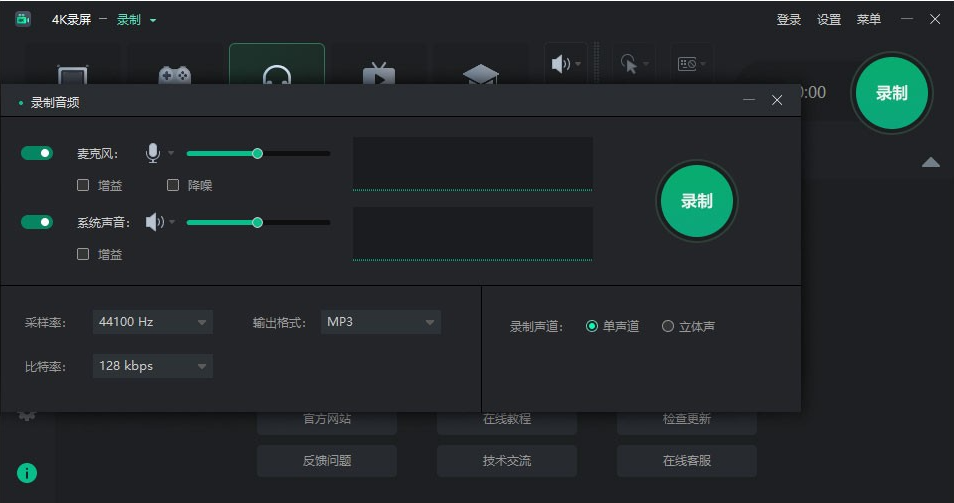The image size is (954, 503).
Task: Click the 麦克风 volume slider handle
Action: [x=257, y=153]
